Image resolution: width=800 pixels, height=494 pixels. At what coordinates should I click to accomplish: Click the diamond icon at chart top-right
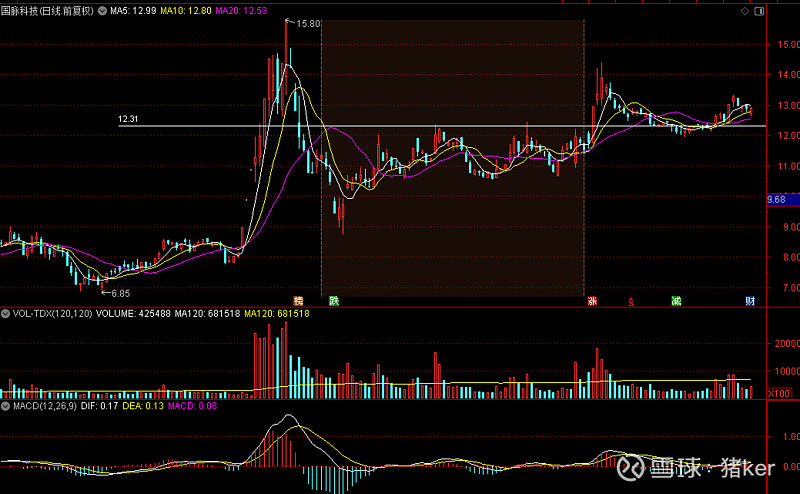745,11
